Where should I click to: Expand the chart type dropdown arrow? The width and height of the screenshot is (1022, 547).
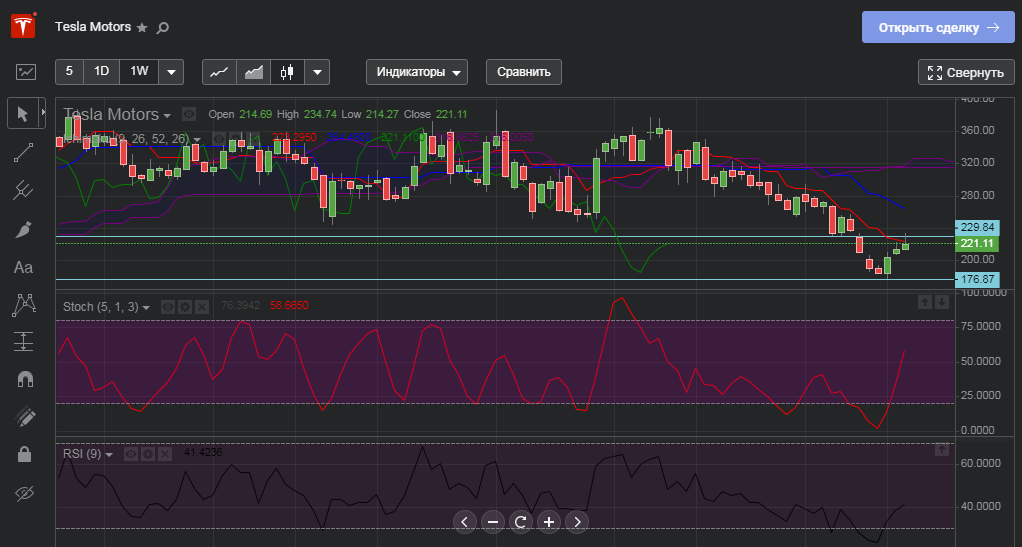(x=317, y=72)
